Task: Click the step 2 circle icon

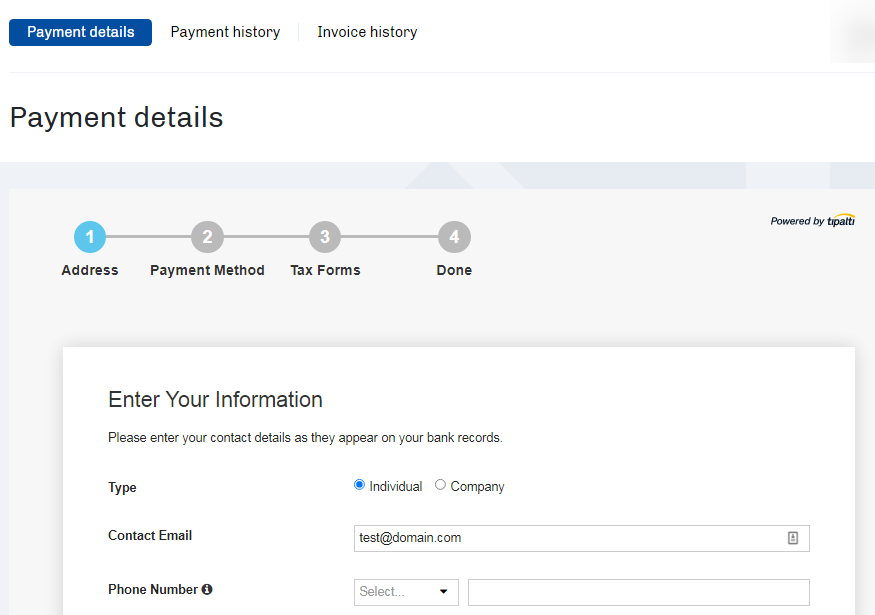Action: 207,237
